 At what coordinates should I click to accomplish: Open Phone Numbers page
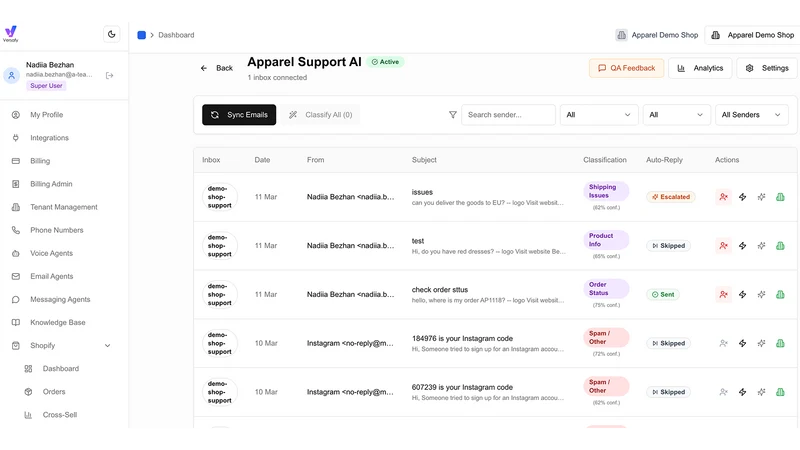click(57, 230)
